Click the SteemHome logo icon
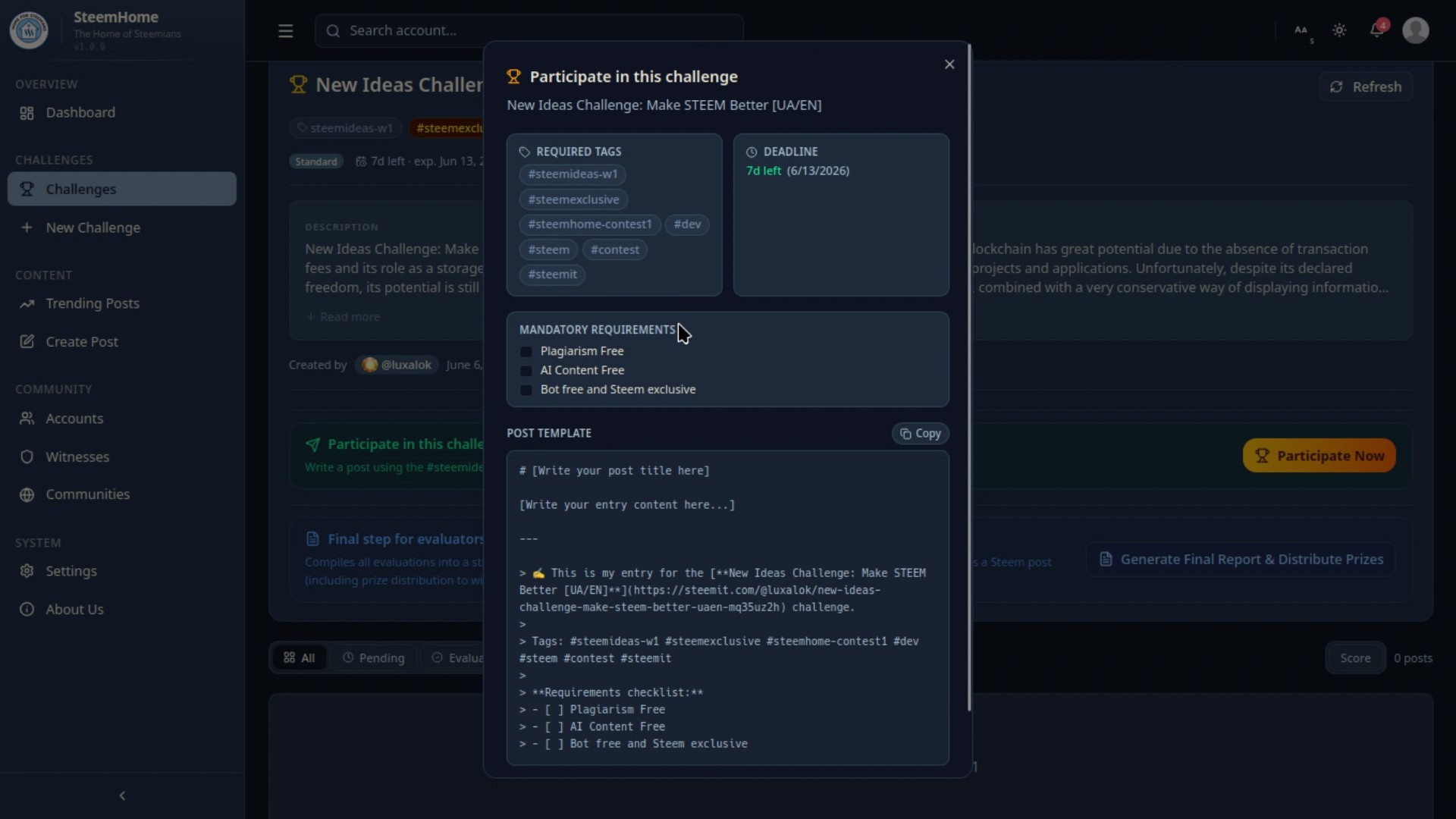This screenshot has width=1456, height=819. pos(29,30)
